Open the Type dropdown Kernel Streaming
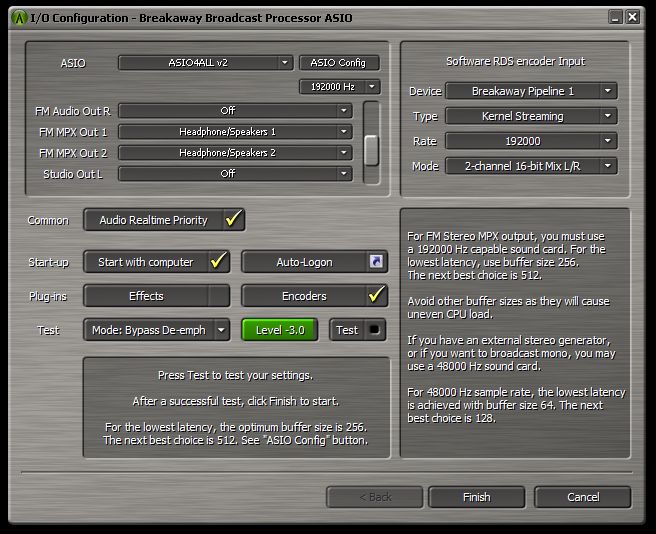 coord(531,116)
